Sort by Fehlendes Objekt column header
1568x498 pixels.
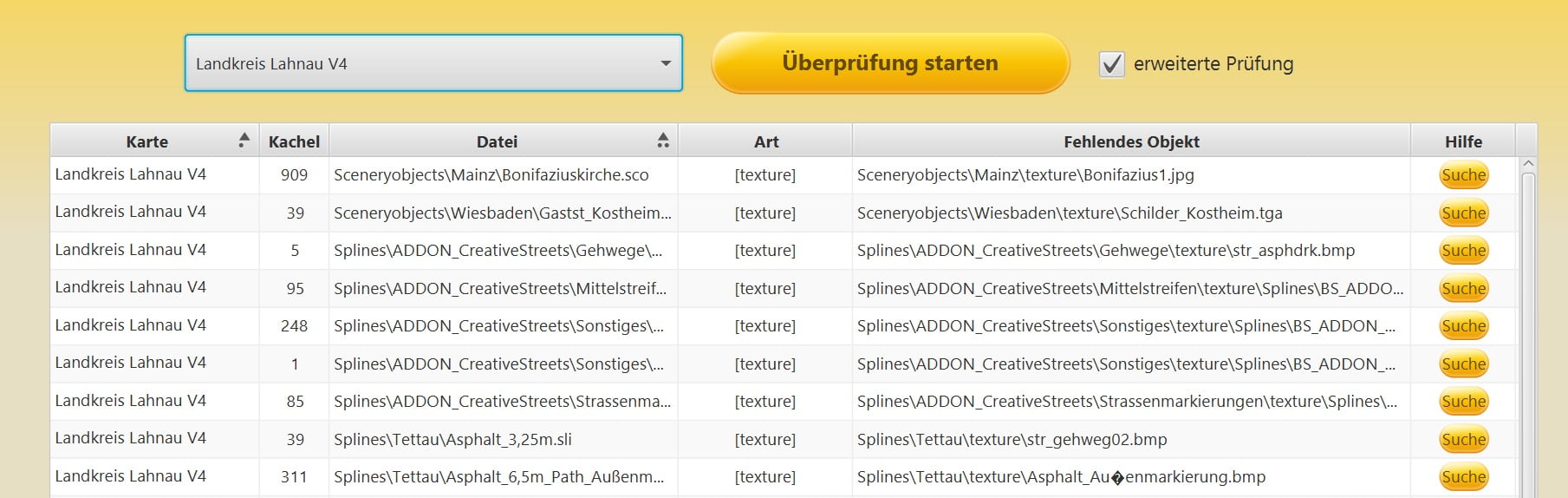pos(1131,141)
